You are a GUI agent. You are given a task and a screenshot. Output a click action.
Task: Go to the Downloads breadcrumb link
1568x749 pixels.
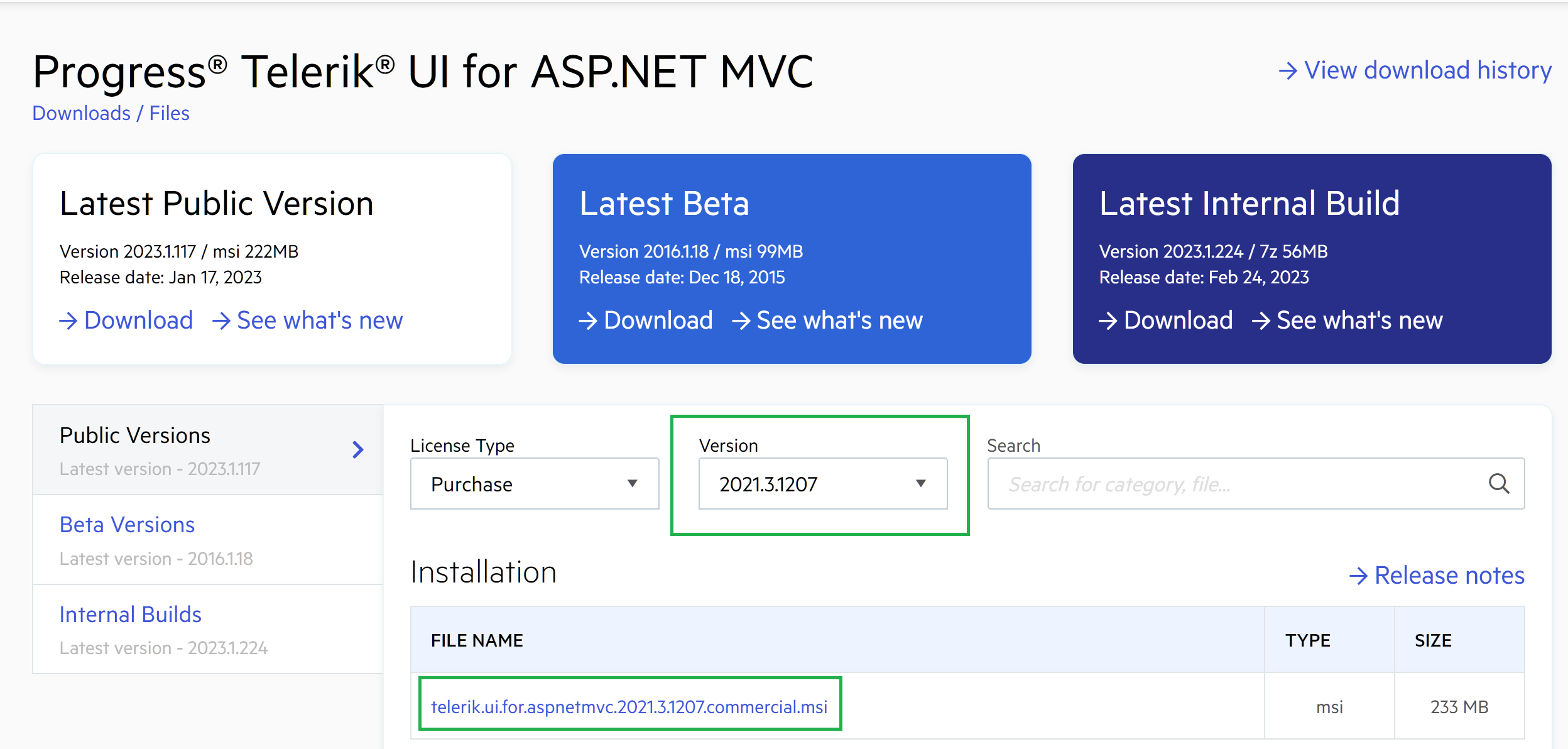point(82,113)
